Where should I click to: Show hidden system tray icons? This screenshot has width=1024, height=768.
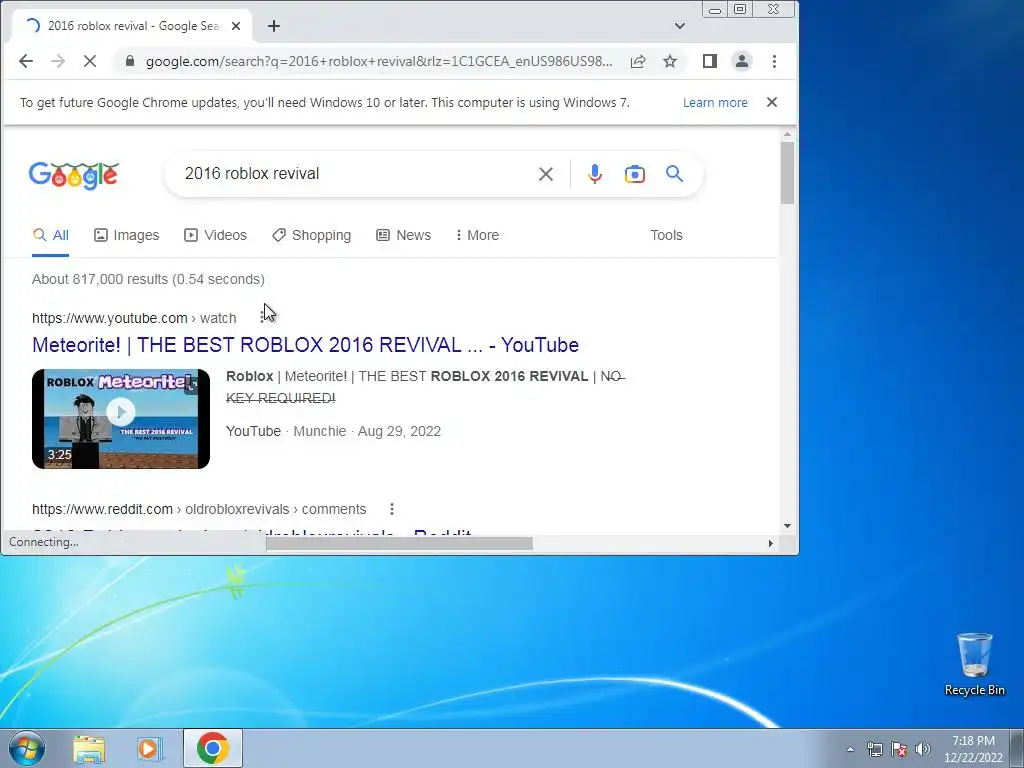pos(850,749)
